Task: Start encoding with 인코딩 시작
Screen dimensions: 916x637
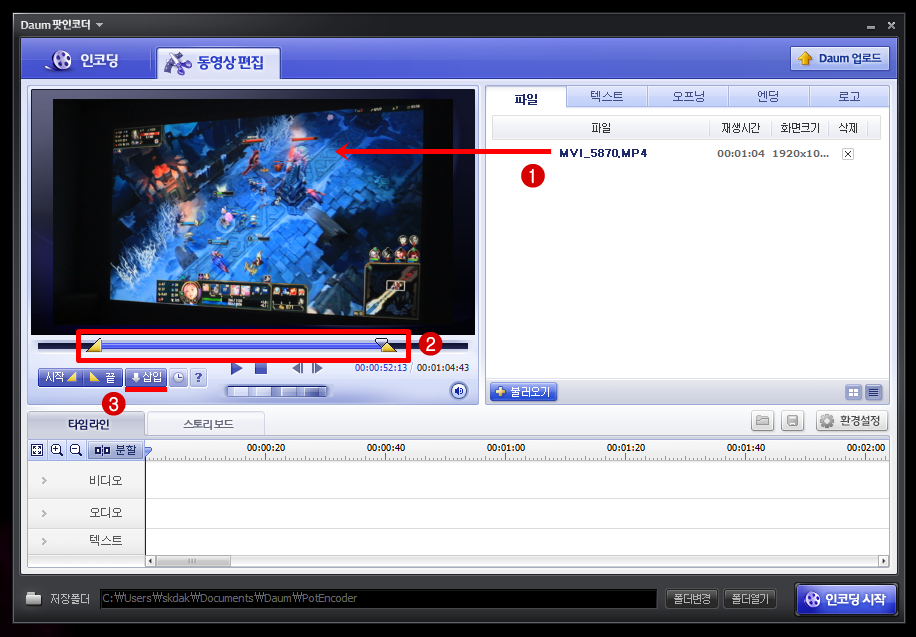Action: click(x=845, y=599)
